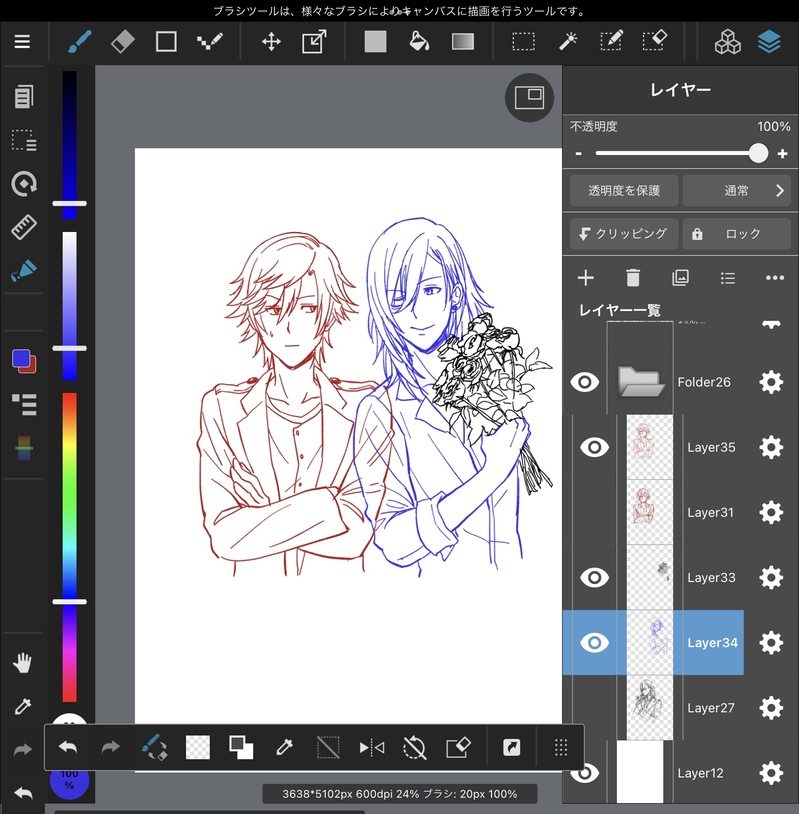799x814 pixels.
Task: Undo using shortcut bar undo arrow
Action: point(68,748)
